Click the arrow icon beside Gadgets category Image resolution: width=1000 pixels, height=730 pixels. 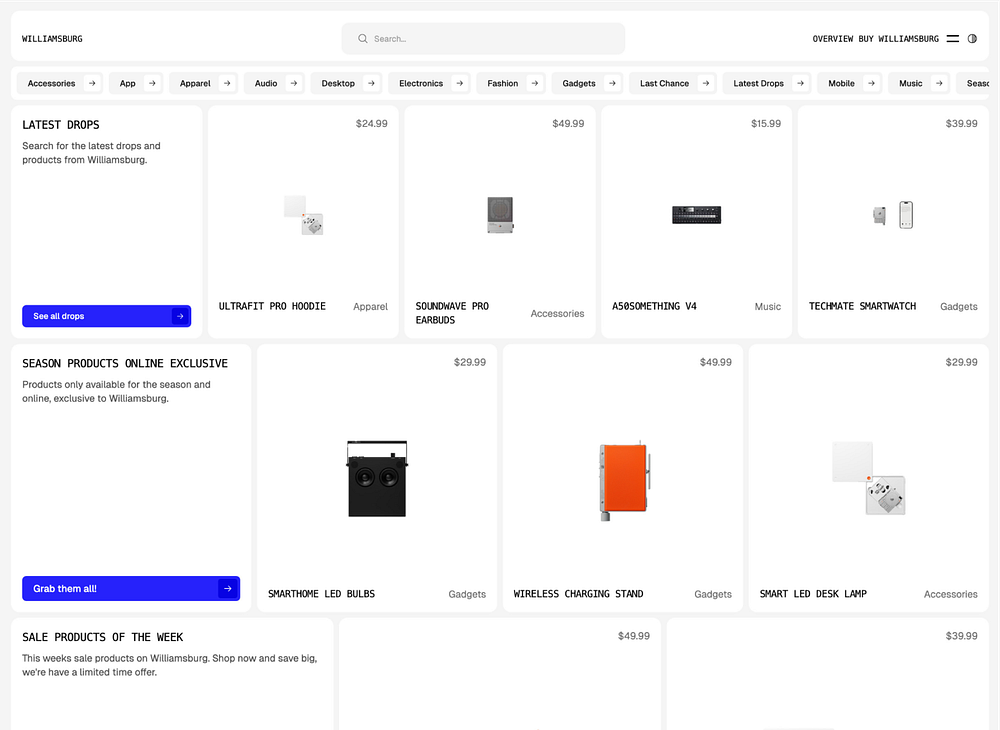point(612,84)
